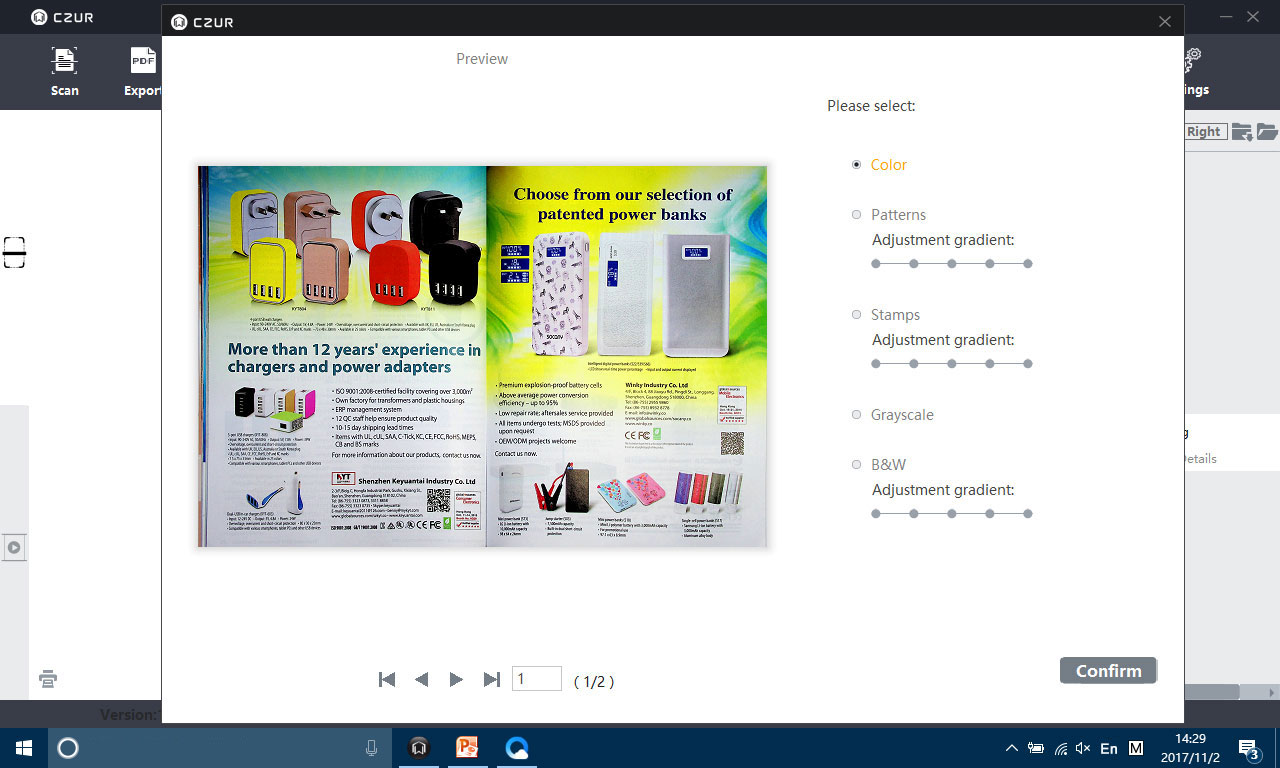Click the horizontal scrollbar at bottom right

tap(1212, 692)
